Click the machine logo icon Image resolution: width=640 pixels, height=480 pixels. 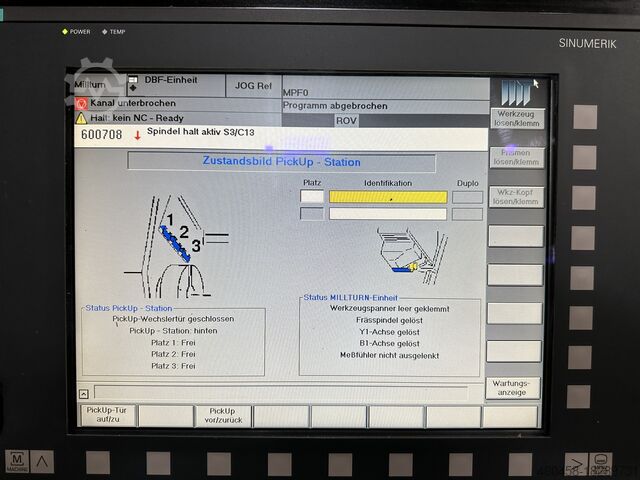point(516,92)
